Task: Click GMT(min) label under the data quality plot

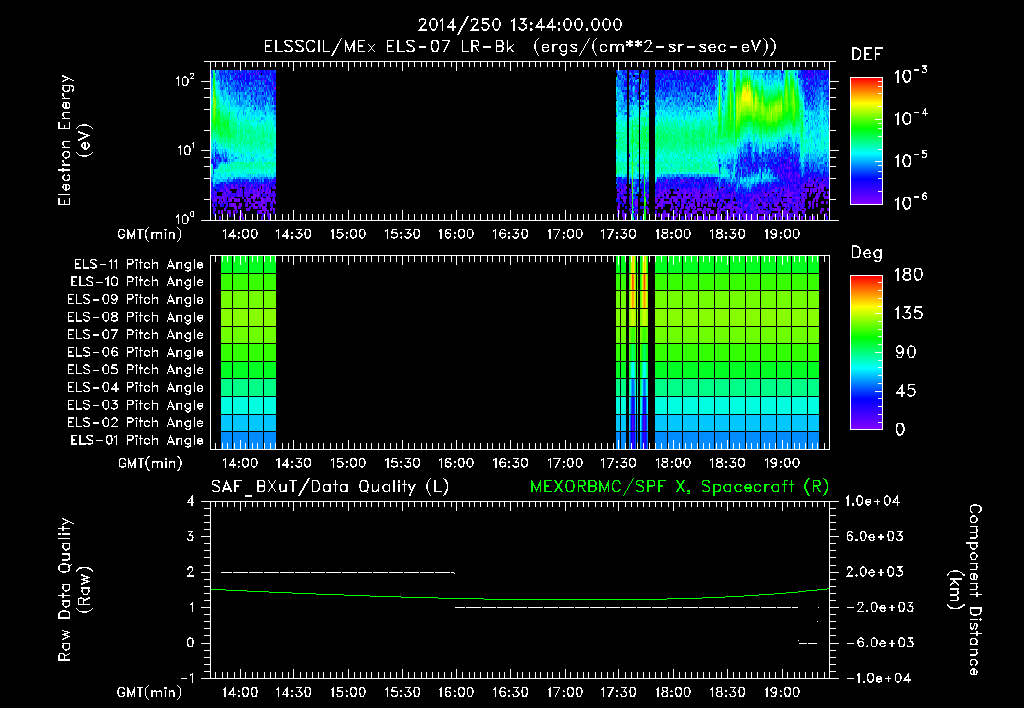Action: tap(150, 692)
